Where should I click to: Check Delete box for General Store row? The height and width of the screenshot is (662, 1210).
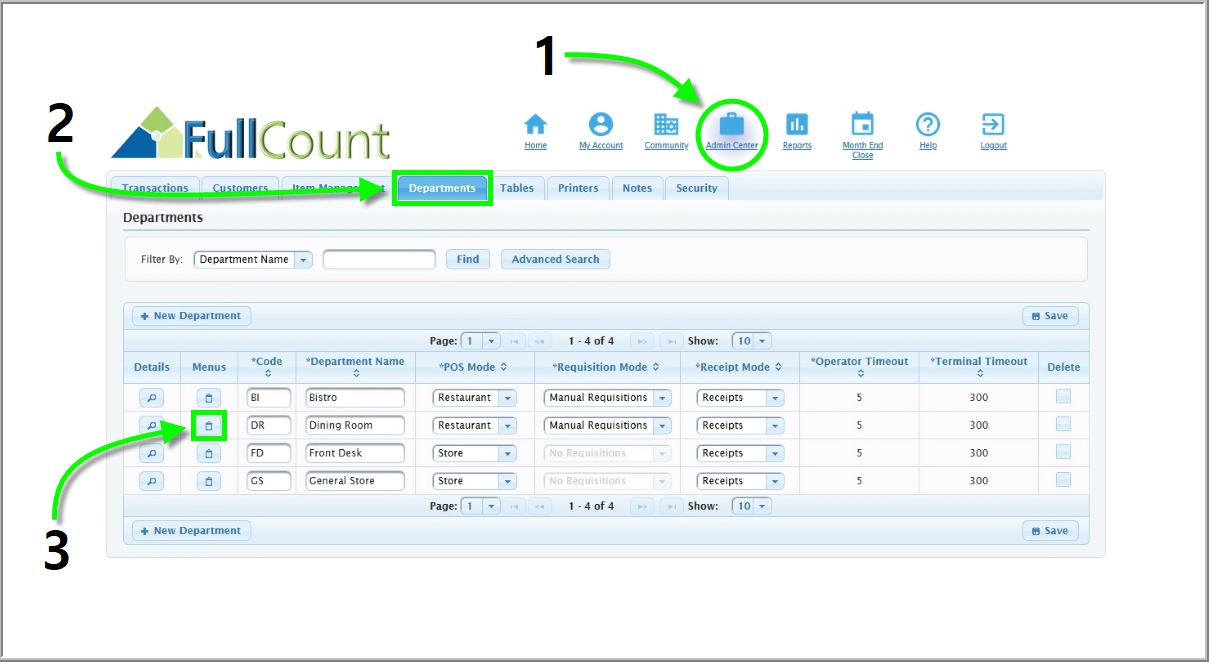coord(1063,480)
